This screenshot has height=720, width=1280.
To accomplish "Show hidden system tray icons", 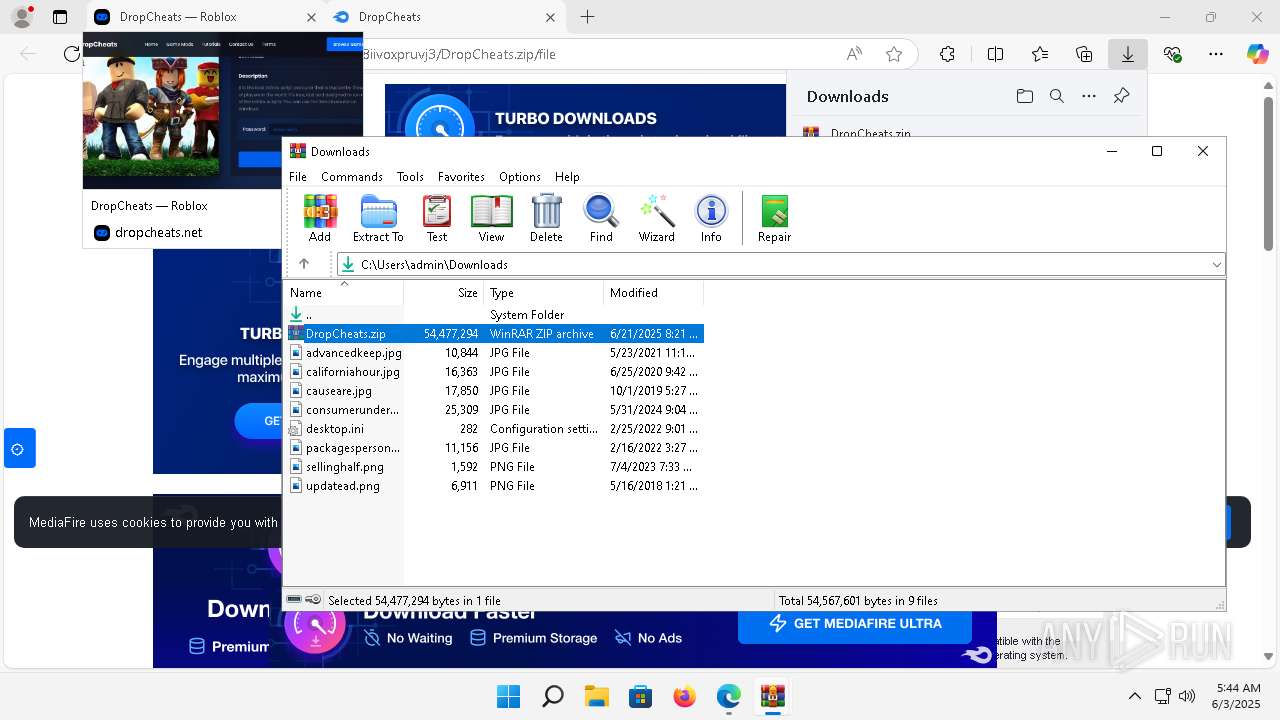I will click(1134, 696).
